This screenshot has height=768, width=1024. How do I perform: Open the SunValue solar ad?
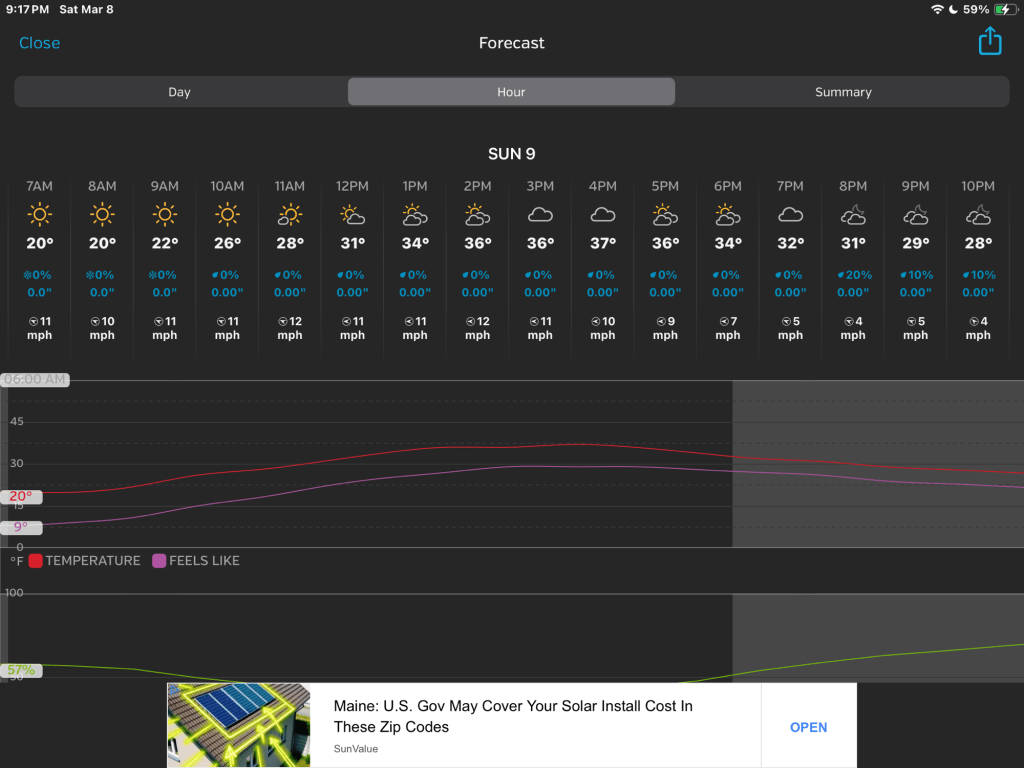point(808,727)
